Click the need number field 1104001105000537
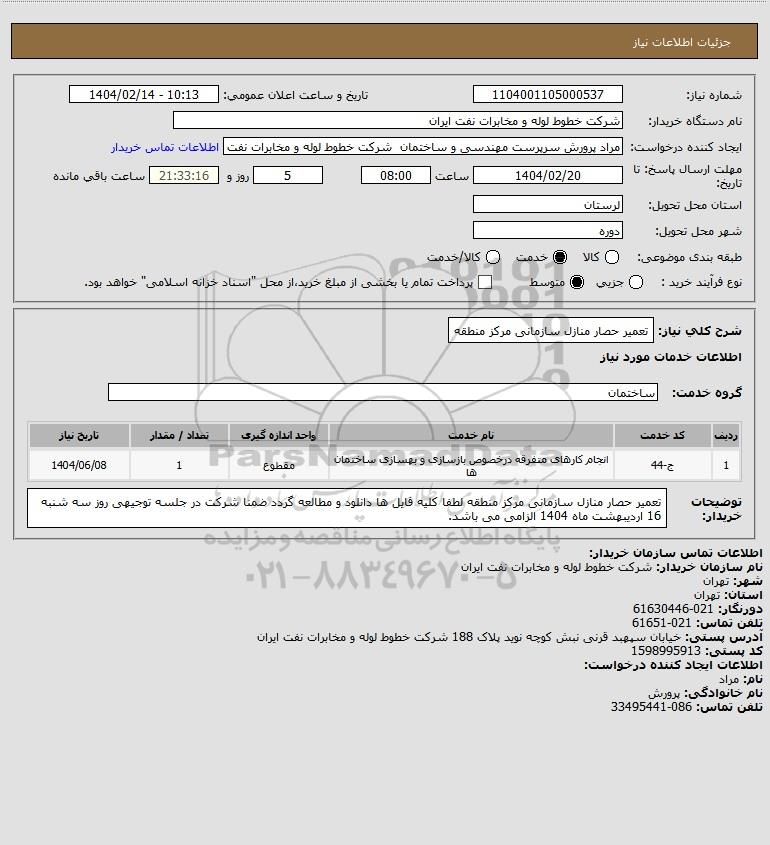The image size is (770, 845). (547, 94)
